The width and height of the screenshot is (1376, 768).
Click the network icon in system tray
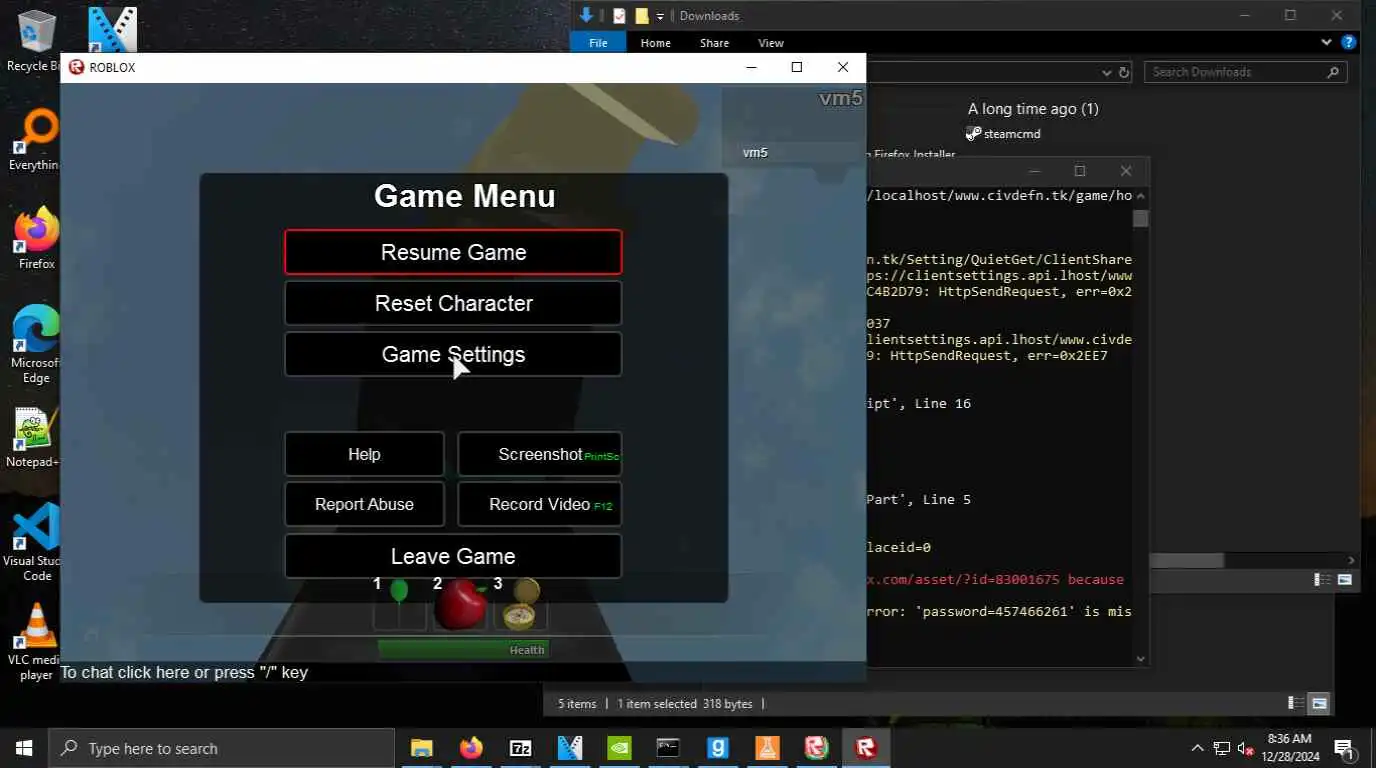1222,748
